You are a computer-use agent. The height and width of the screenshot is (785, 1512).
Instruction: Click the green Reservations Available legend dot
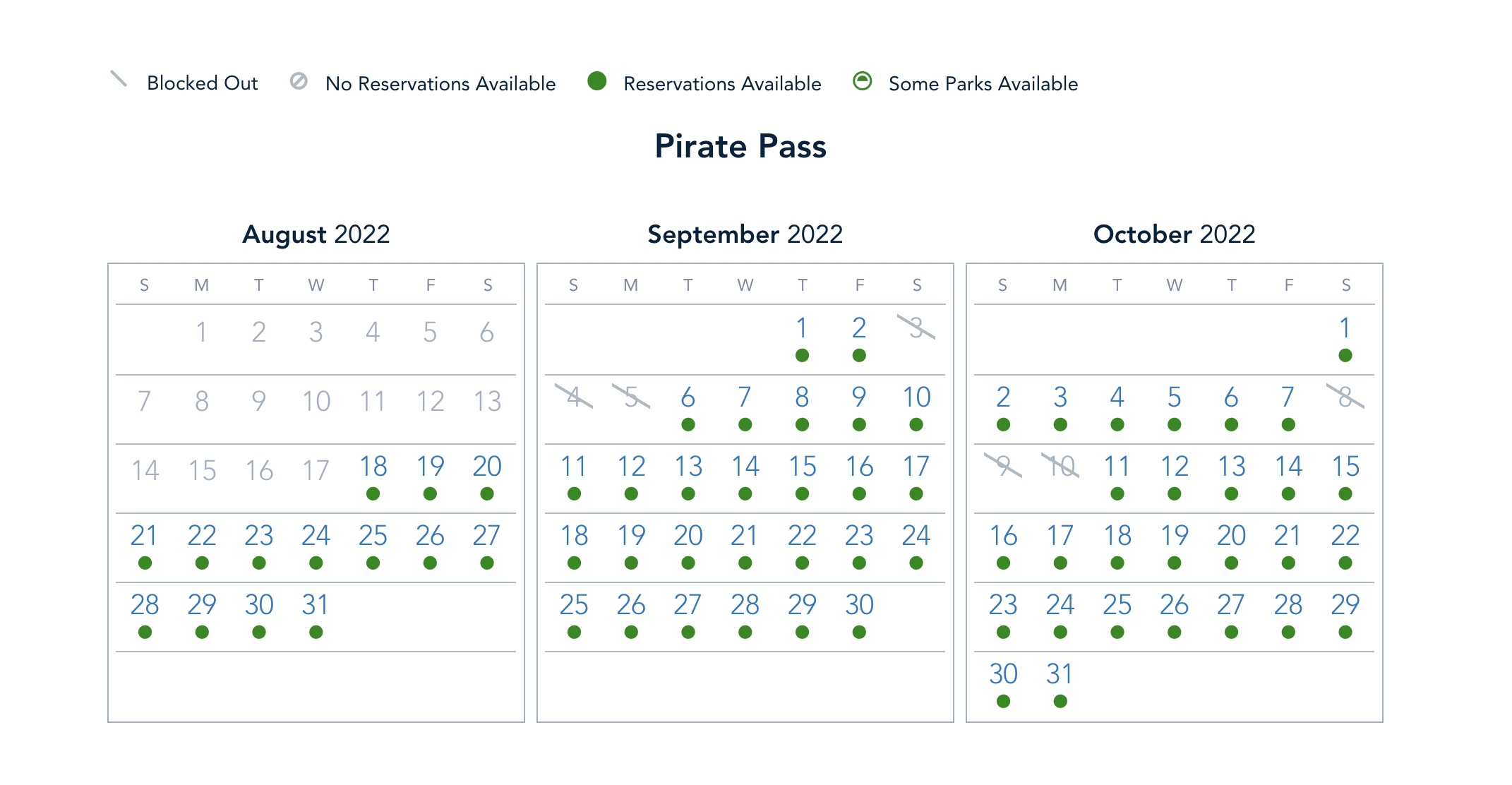pyautogui.click(x=597, y=81)
